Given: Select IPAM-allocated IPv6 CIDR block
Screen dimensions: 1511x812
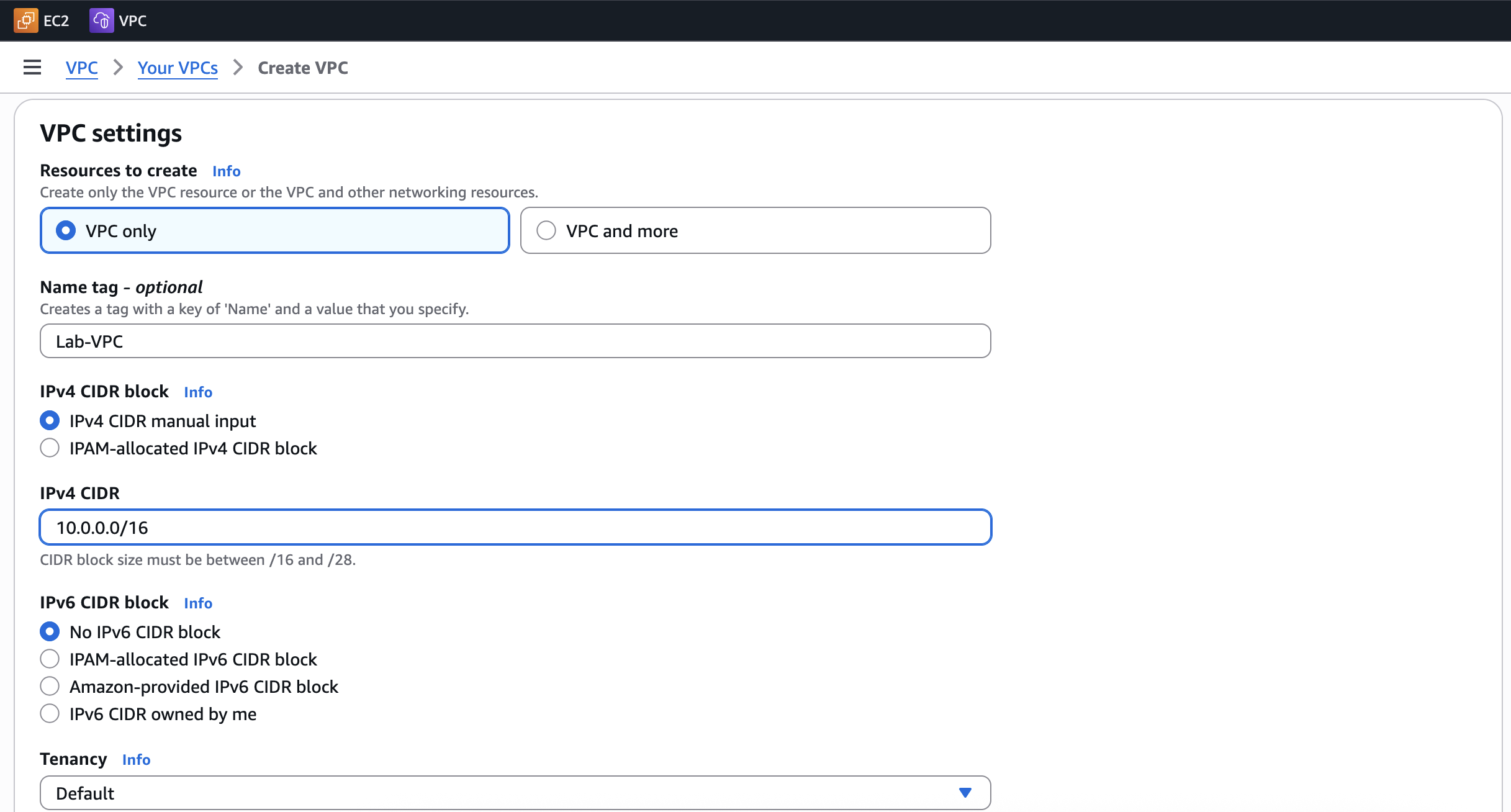Looking at the screenshot, I should click(50, 659).
